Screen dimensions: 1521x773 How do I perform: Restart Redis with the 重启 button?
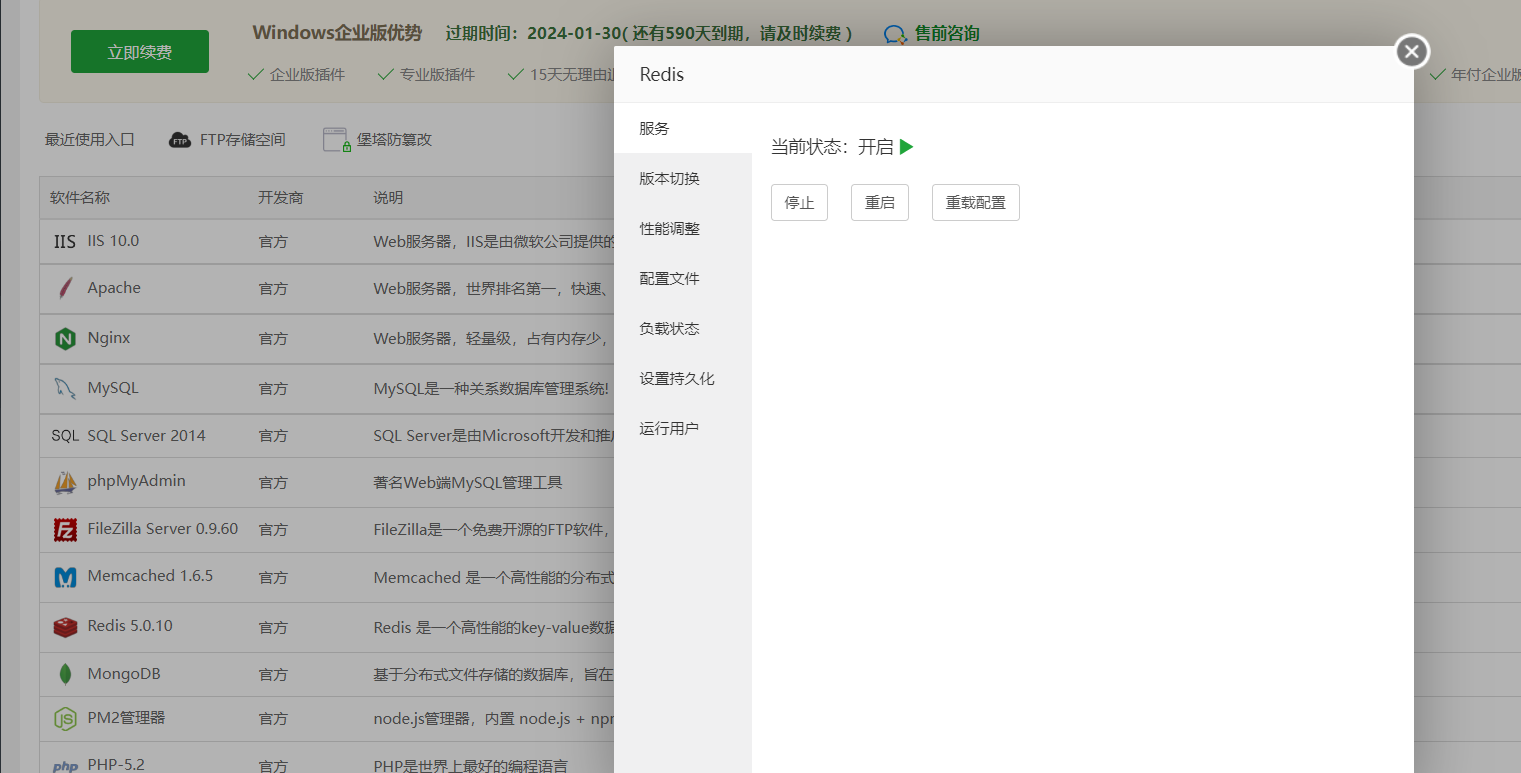pos(880,203)
